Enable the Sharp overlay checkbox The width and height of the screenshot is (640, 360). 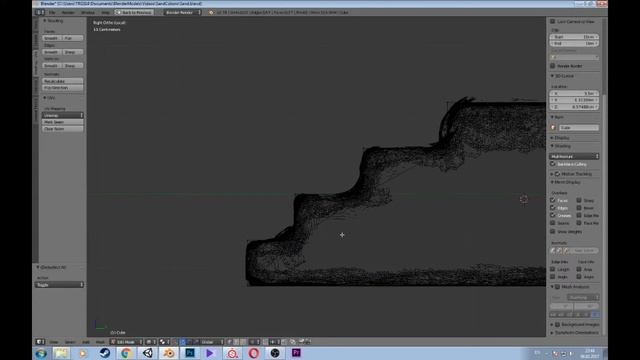coord(579,200)
